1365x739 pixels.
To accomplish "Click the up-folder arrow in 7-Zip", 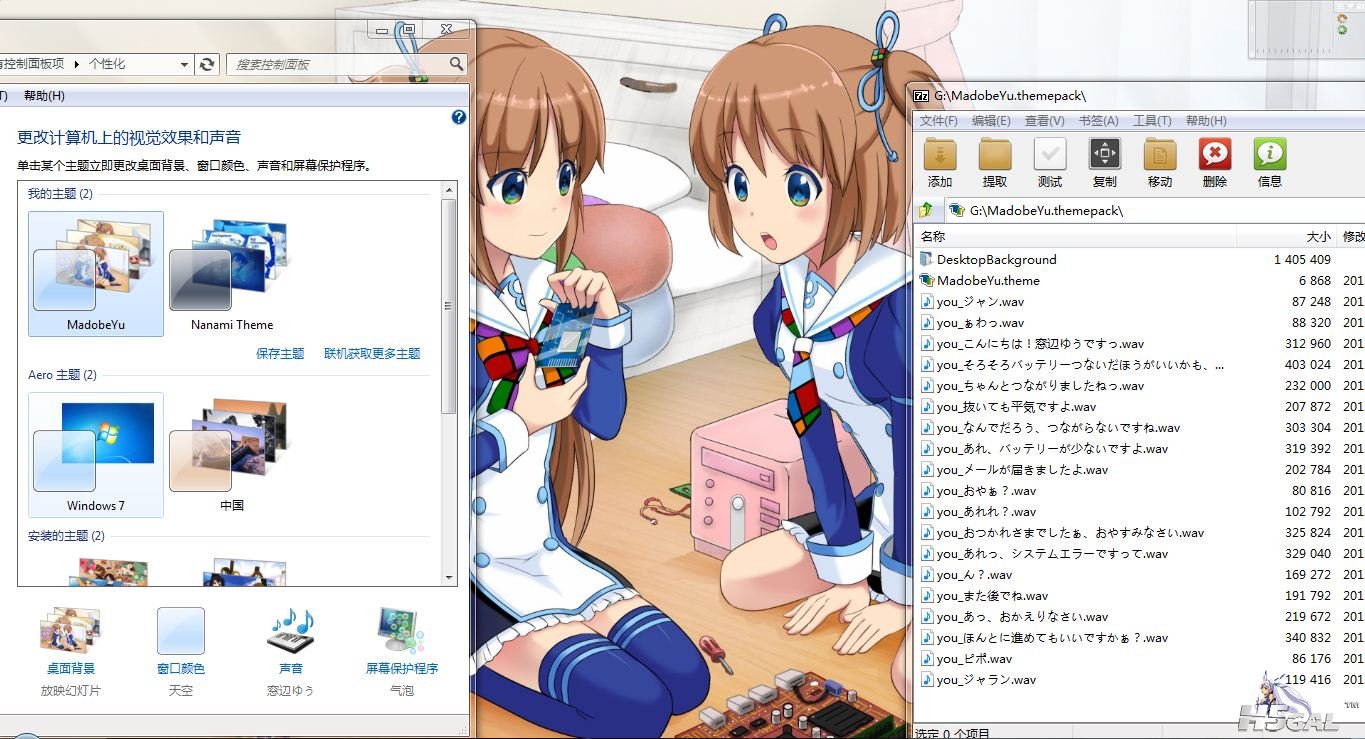I will pos(926,210).
